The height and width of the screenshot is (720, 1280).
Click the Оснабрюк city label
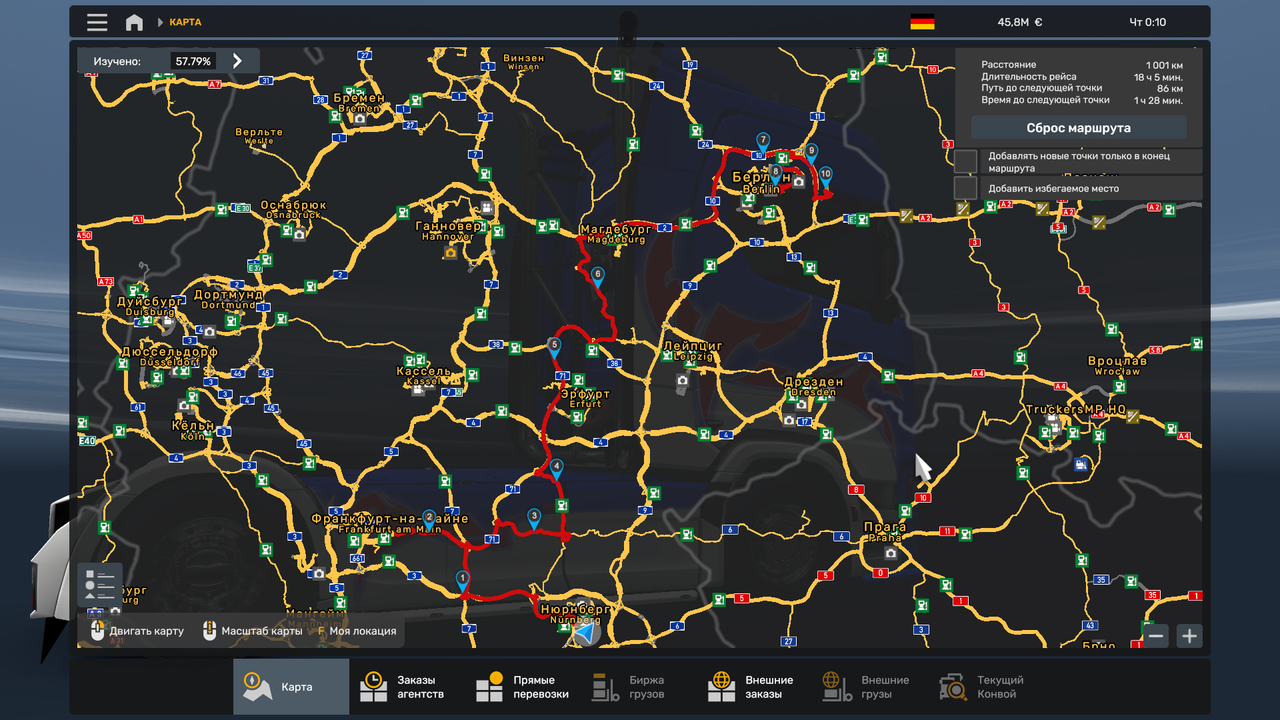click(293, 205)
